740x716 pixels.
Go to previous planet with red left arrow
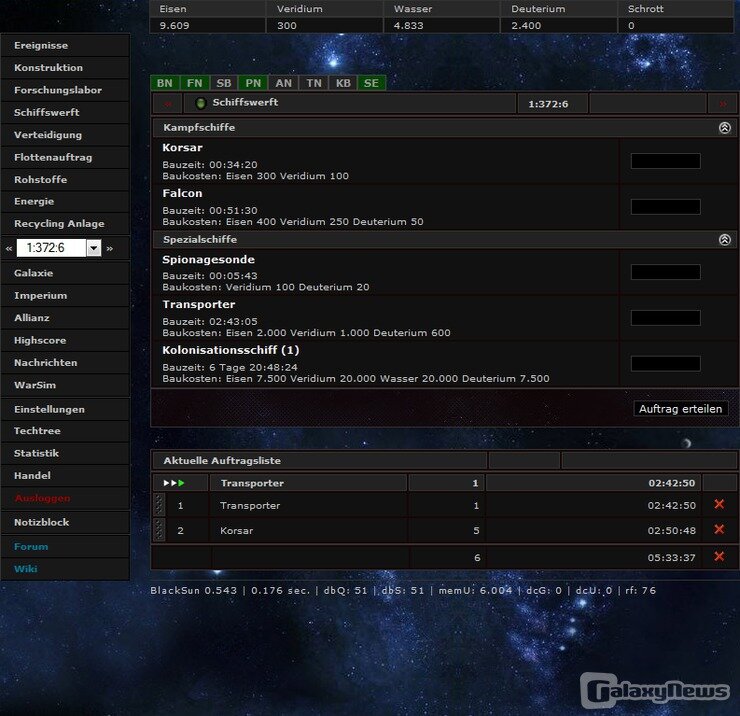[168, 103]
